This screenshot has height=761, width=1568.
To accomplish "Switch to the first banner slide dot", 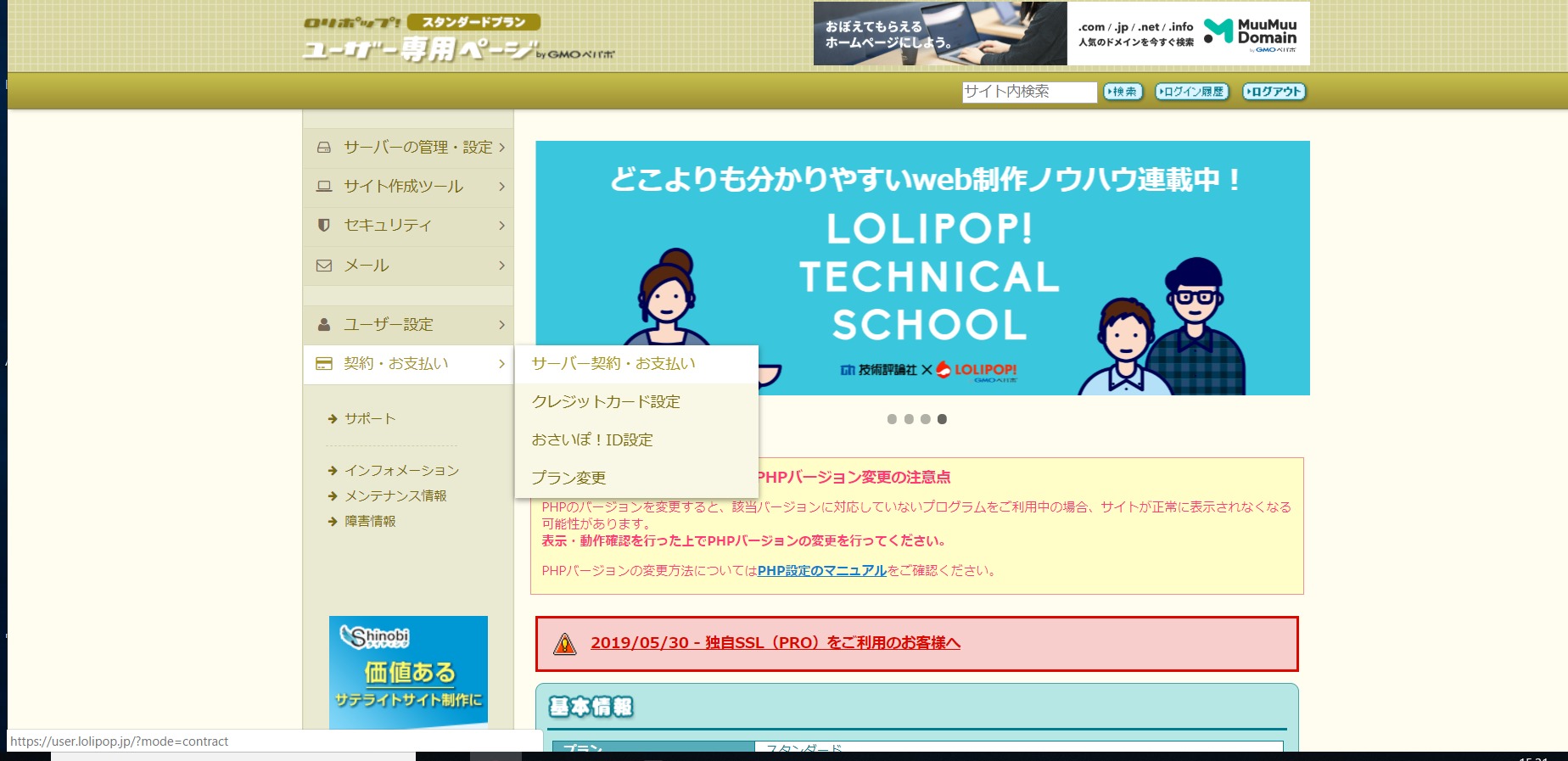I will pos(892,419).
